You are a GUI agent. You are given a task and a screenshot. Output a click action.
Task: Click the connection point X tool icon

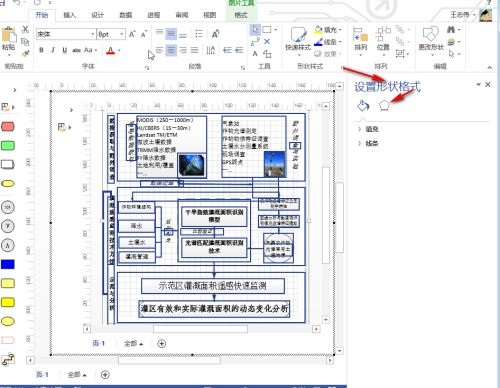click(267, 42)
